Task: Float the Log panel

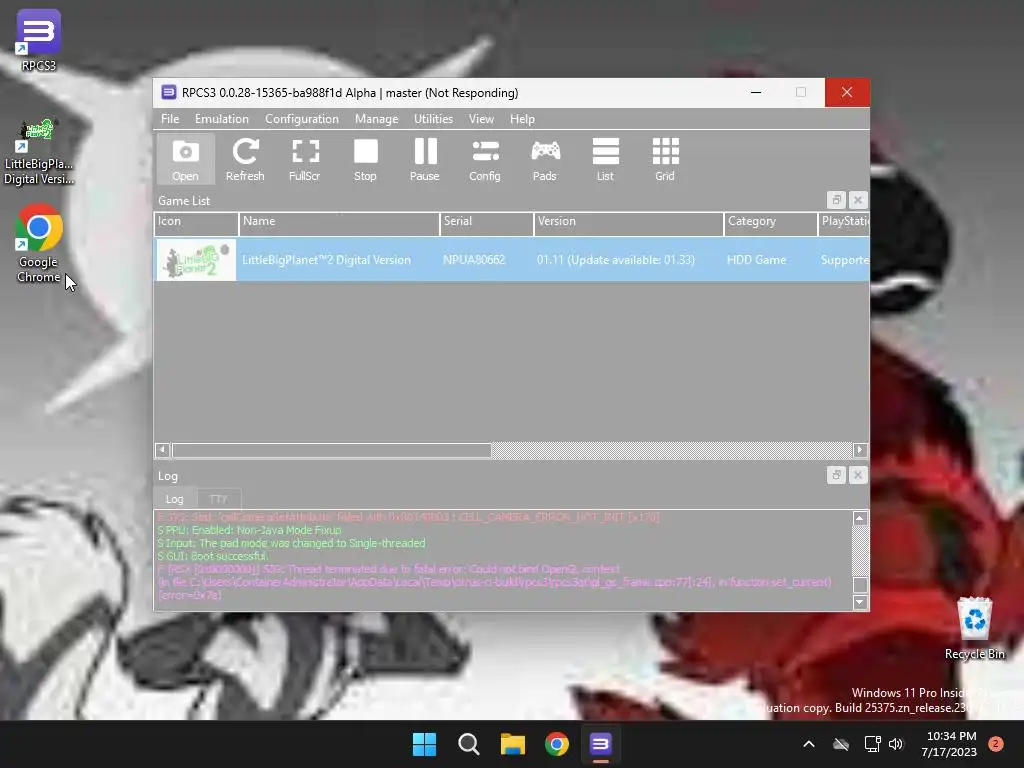Action: 837,475
